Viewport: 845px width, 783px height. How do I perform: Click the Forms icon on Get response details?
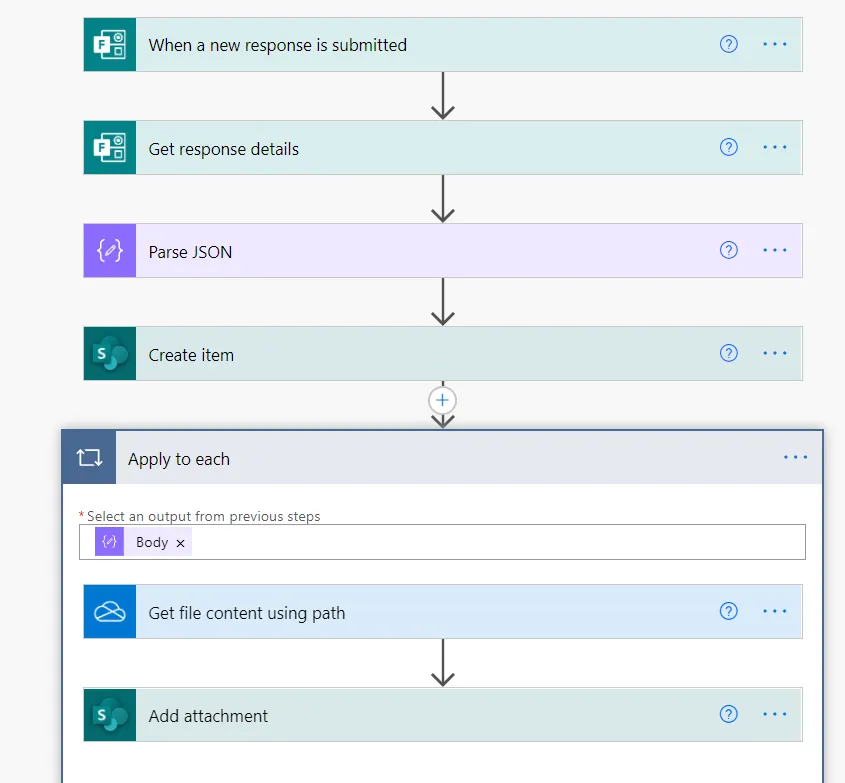[x=109, y=147]
